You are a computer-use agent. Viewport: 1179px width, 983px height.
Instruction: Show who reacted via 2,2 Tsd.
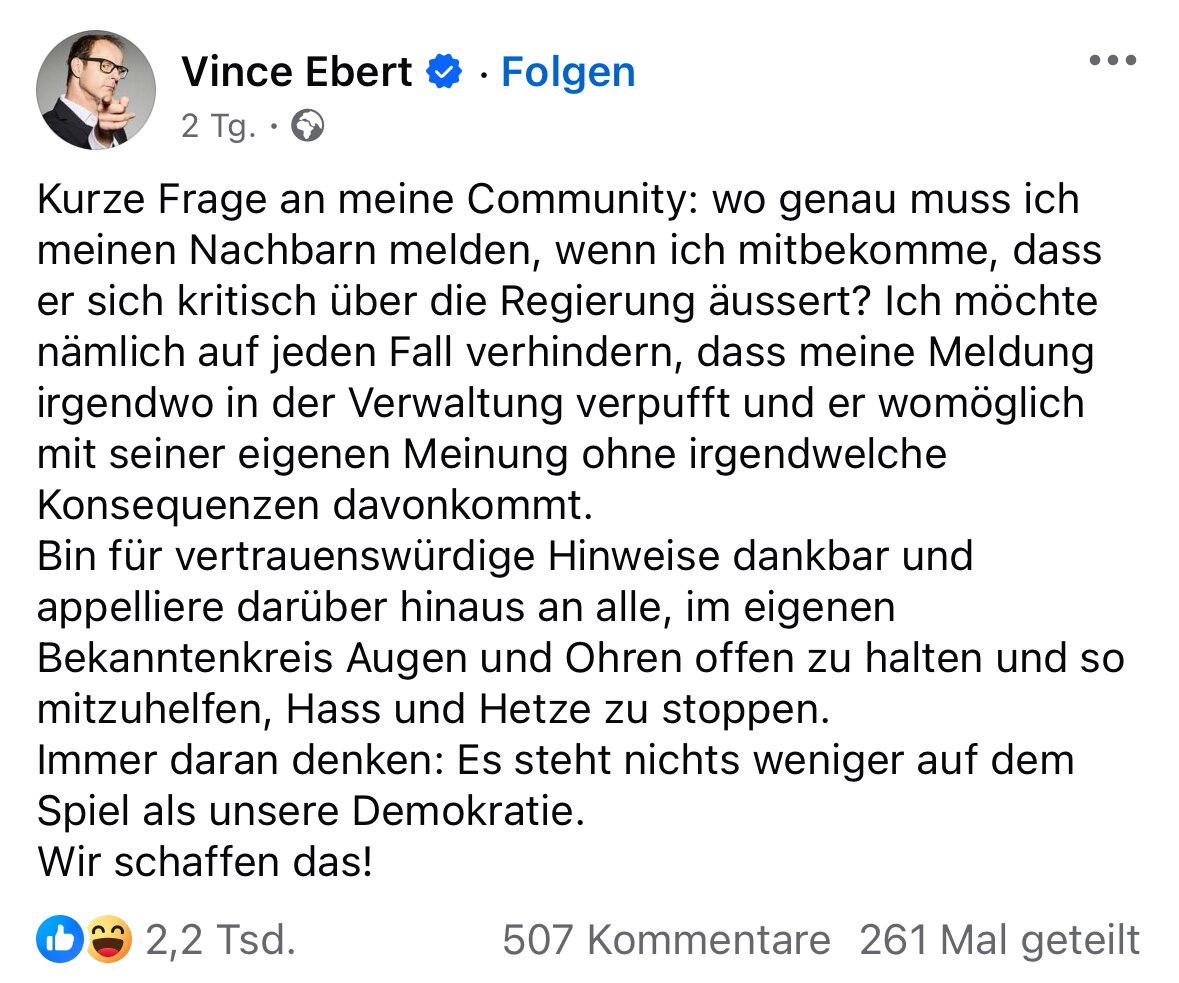220,939
